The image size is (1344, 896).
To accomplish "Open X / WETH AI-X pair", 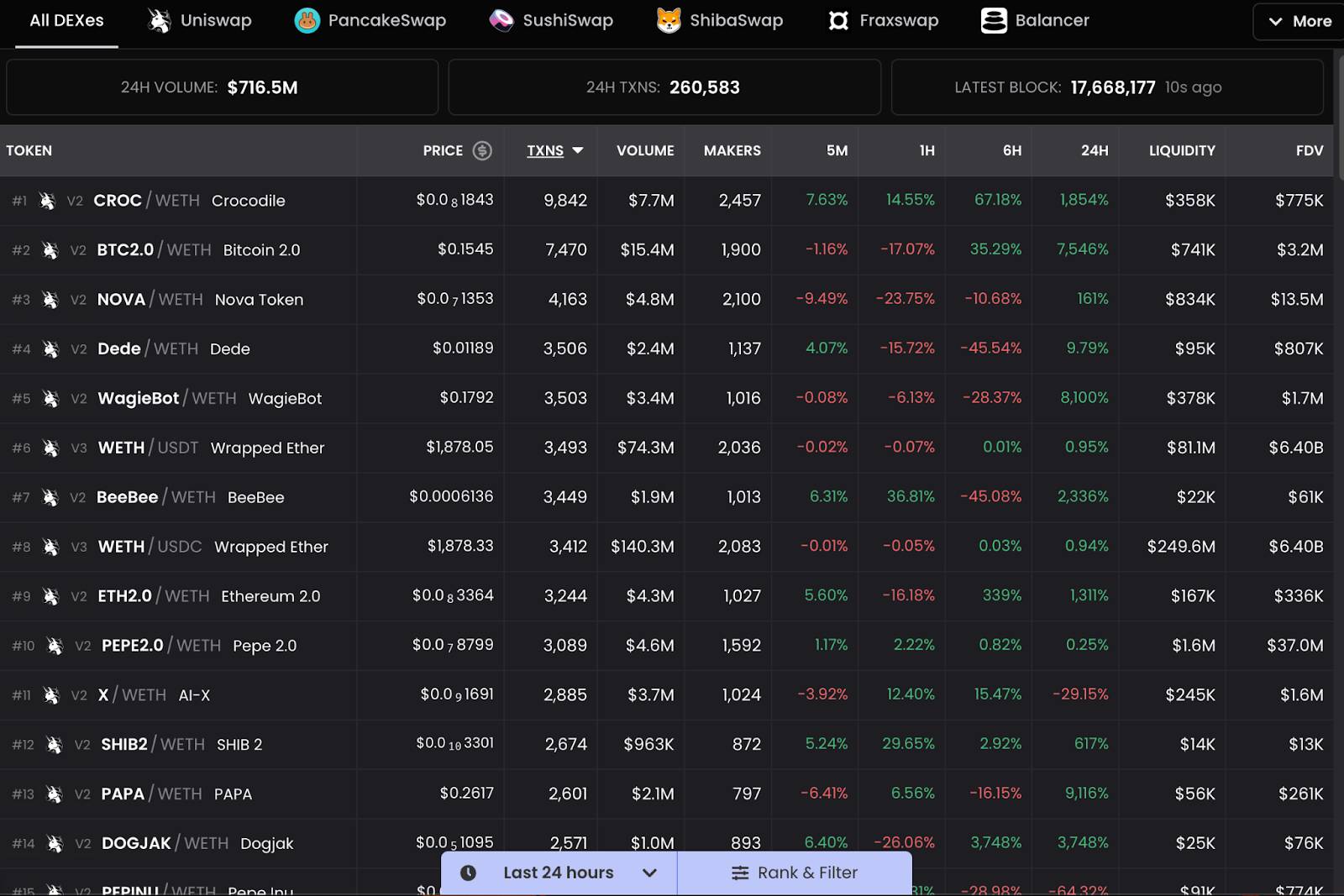I will point(667,696).
